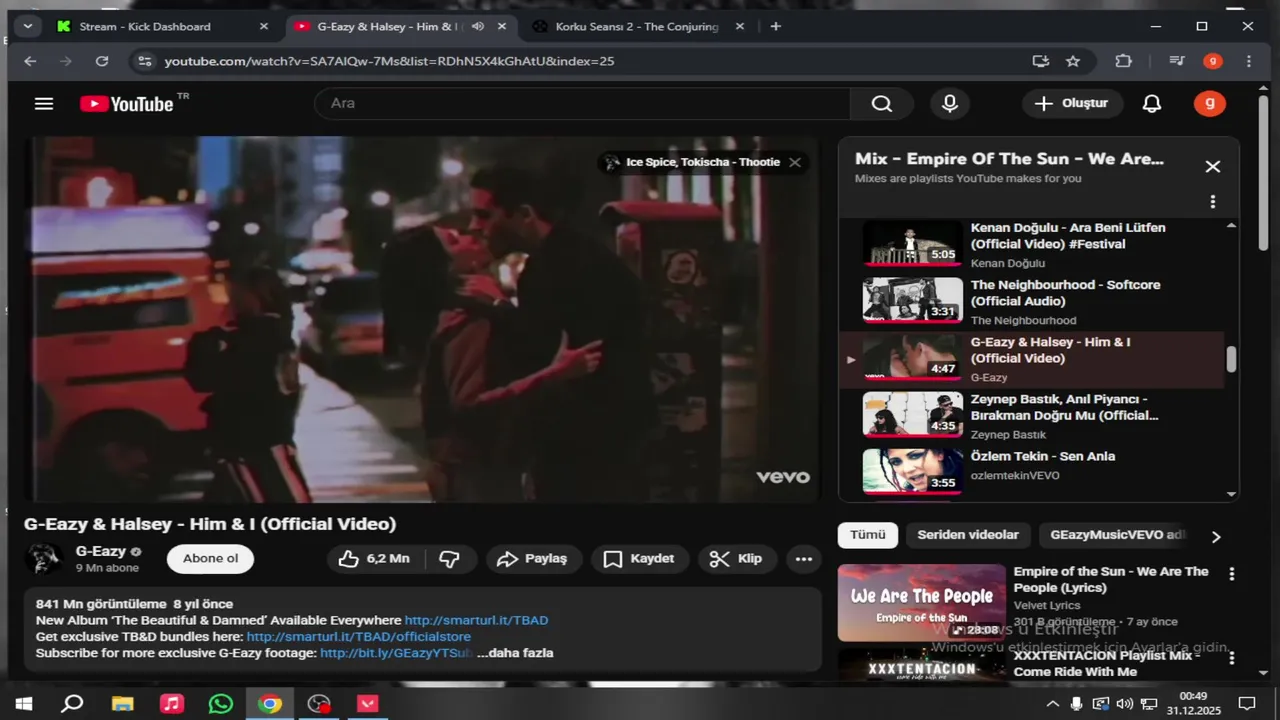Viewport: 1280px width, 720px height.
Task: Open Windows notification center
Action: [1247, 703]
